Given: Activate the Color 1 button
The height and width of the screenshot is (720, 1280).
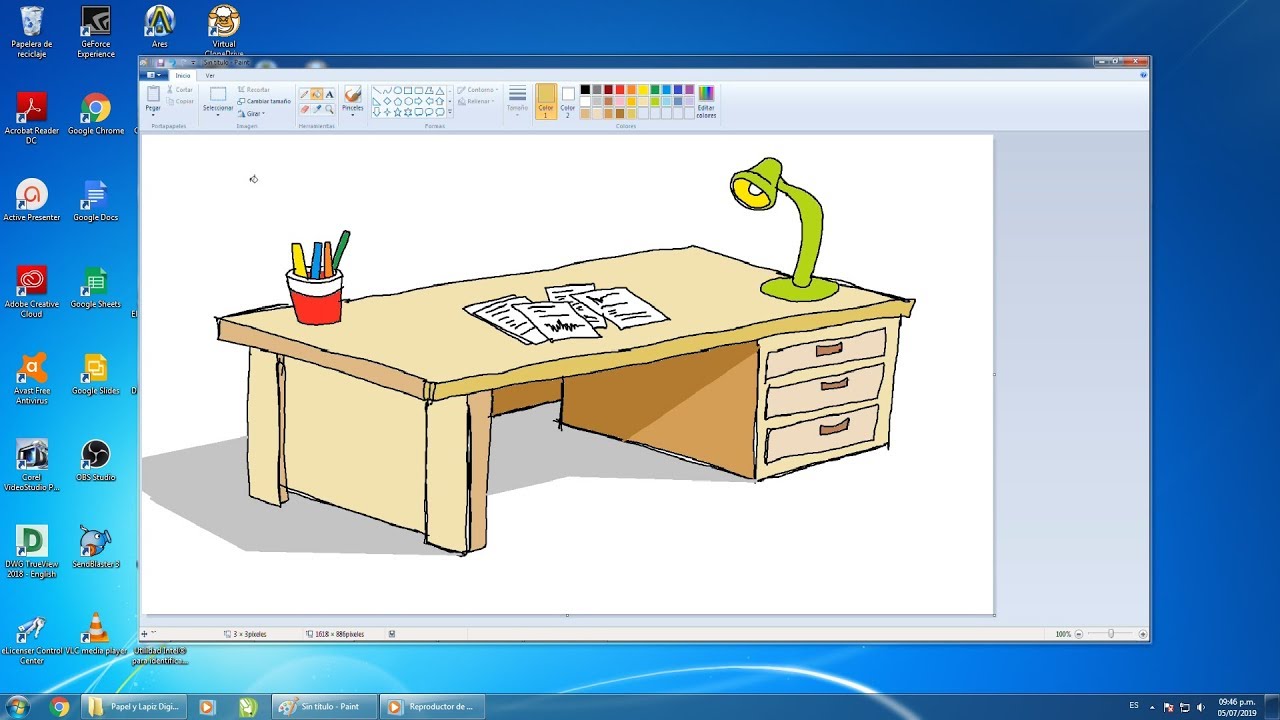Looking at the screenshot, I should (546, 101).
